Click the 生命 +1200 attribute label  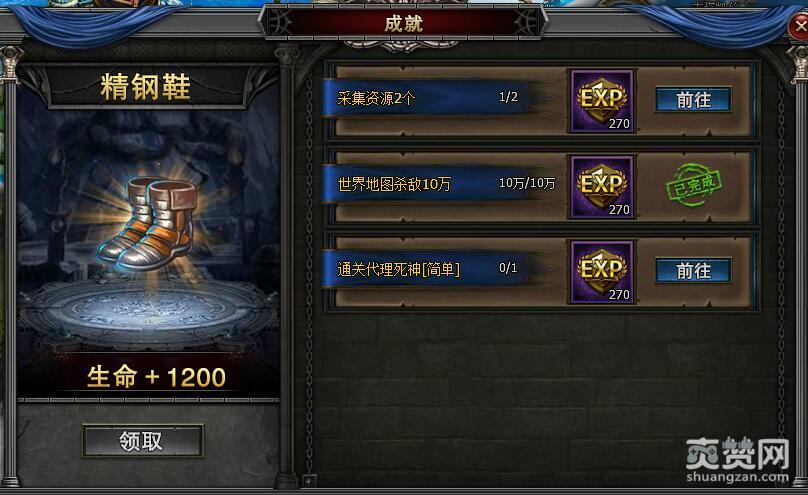156,377
